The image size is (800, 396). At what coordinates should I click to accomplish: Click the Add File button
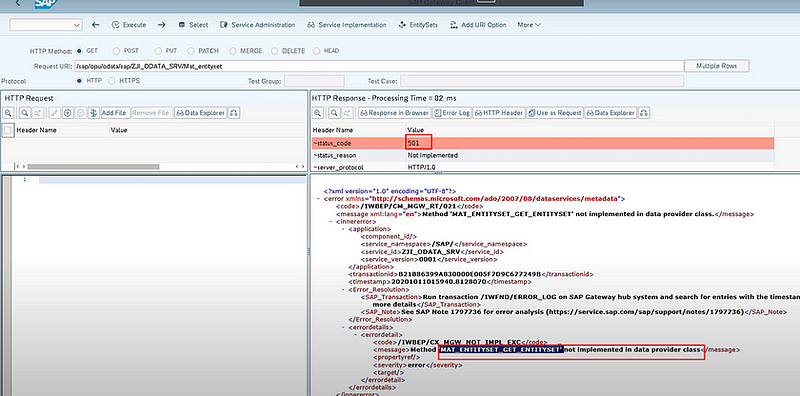pyautogui.click(x=114, y=113)
